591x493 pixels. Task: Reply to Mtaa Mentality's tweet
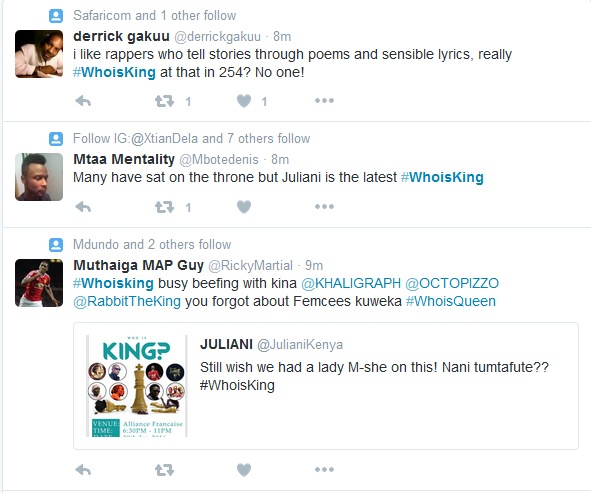(83, 207)
